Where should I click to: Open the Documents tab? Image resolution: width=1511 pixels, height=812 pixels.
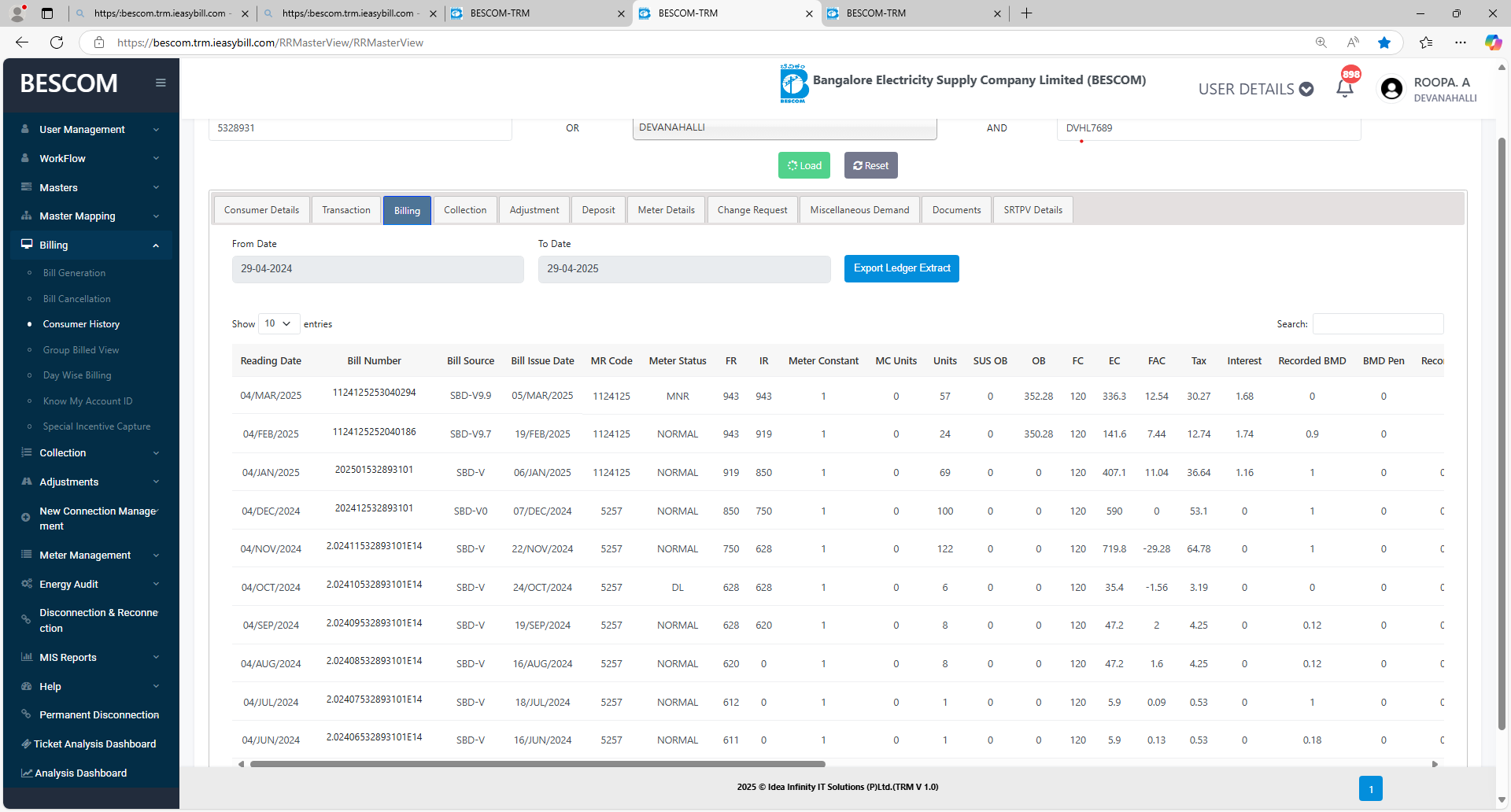click(x=957, y=210)
